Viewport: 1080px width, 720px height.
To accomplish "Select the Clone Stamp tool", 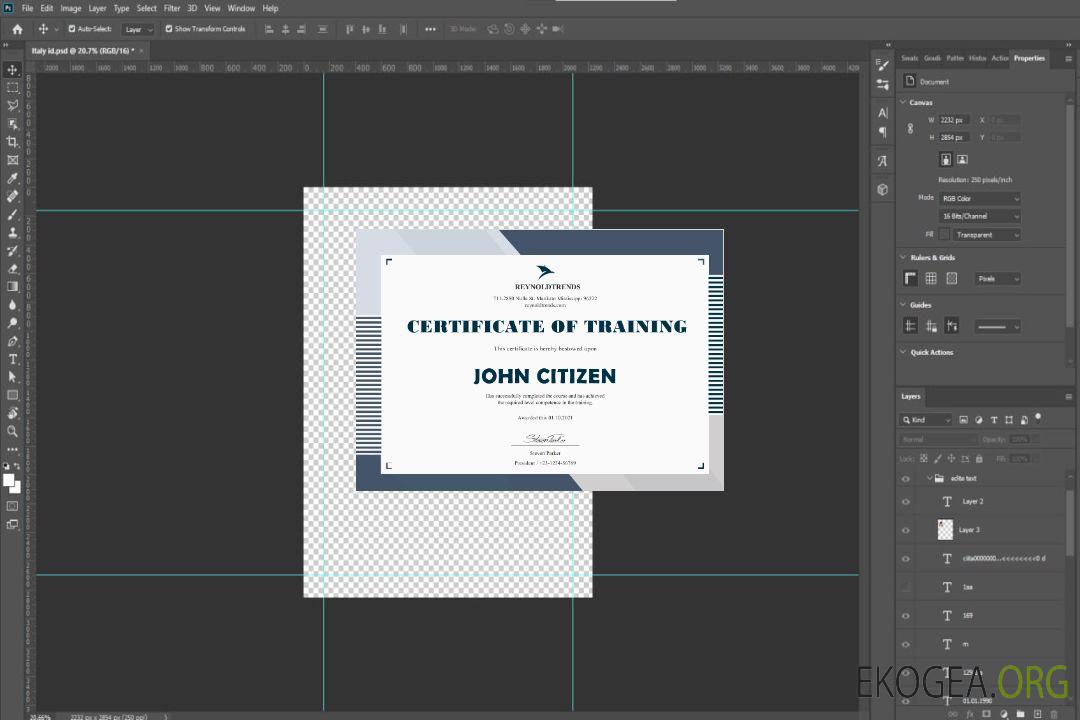I will (x=12, y=232).
